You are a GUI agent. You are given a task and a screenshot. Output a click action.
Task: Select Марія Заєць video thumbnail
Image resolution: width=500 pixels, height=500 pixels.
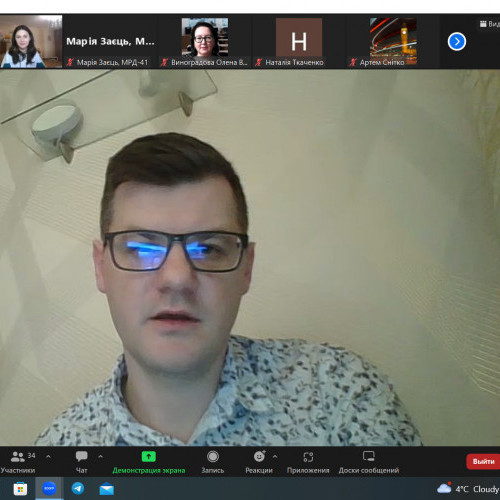(x=31, y=41)
